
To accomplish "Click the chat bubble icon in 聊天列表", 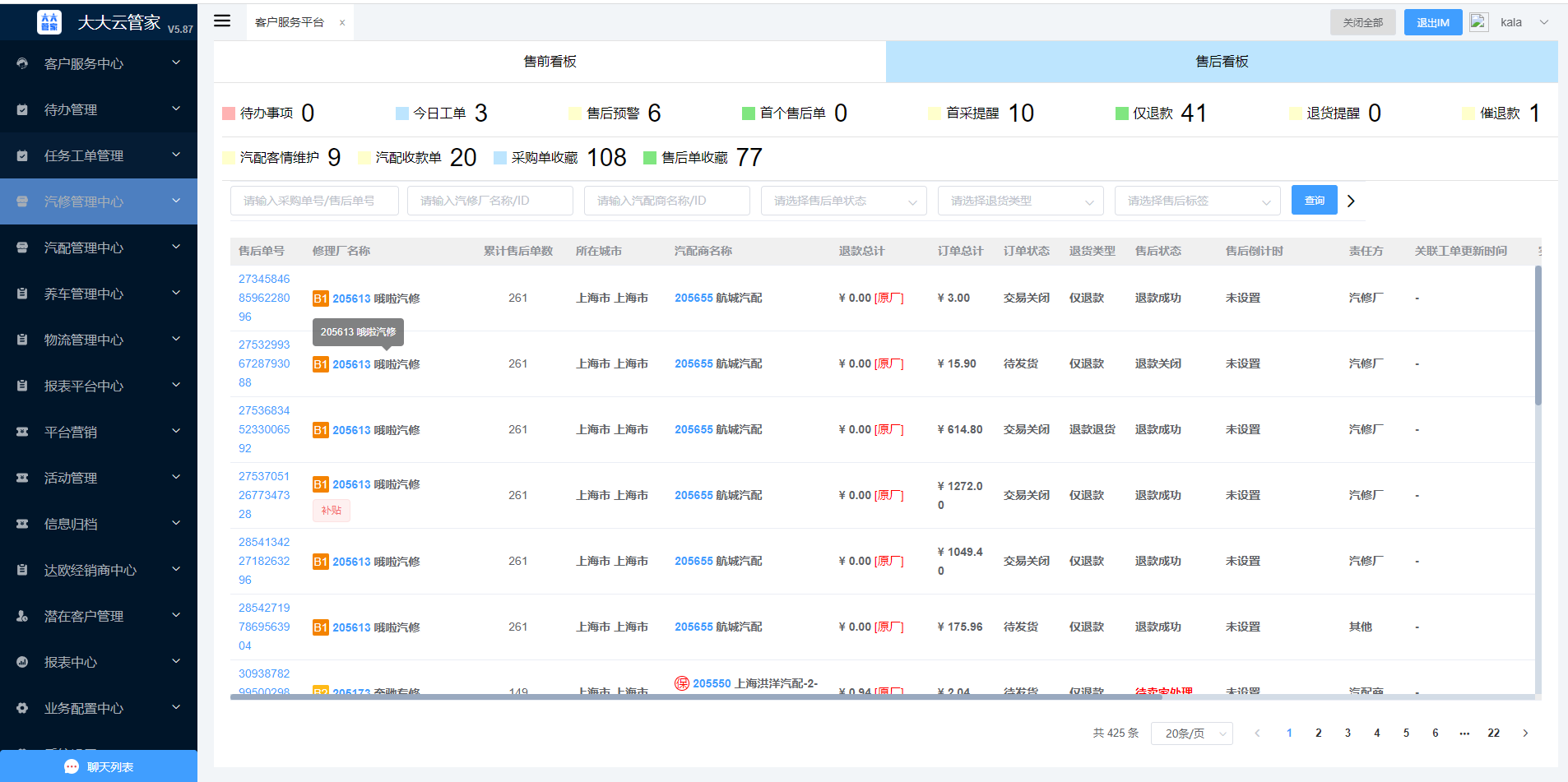I will [x=72, y=766].
